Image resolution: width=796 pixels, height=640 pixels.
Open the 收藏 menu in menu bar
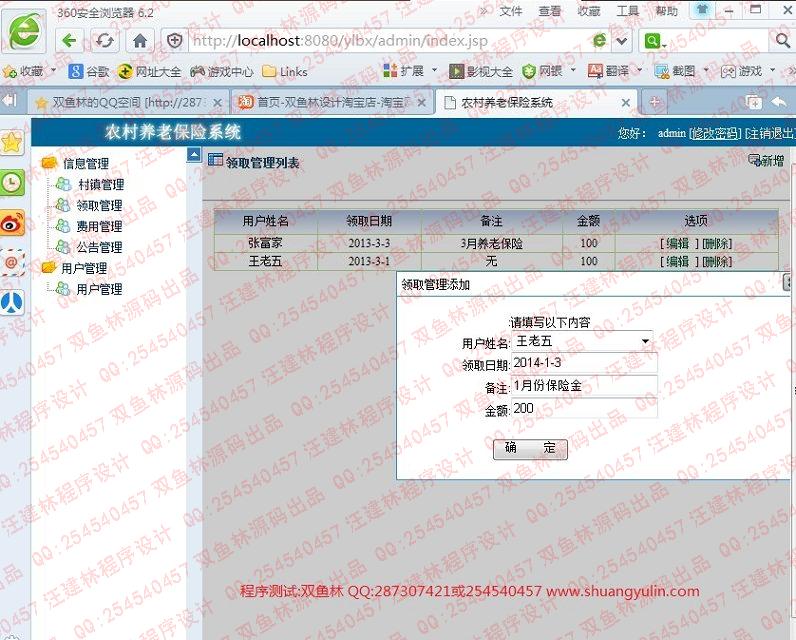click(x=589, y=11)
